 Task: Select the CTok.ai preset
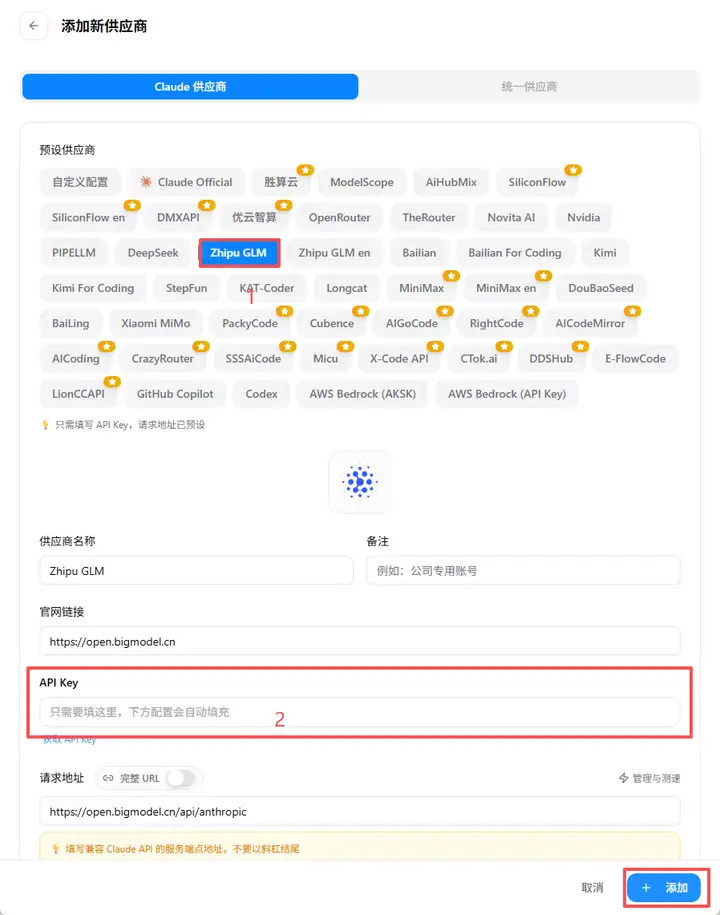[x=478, y=359]
